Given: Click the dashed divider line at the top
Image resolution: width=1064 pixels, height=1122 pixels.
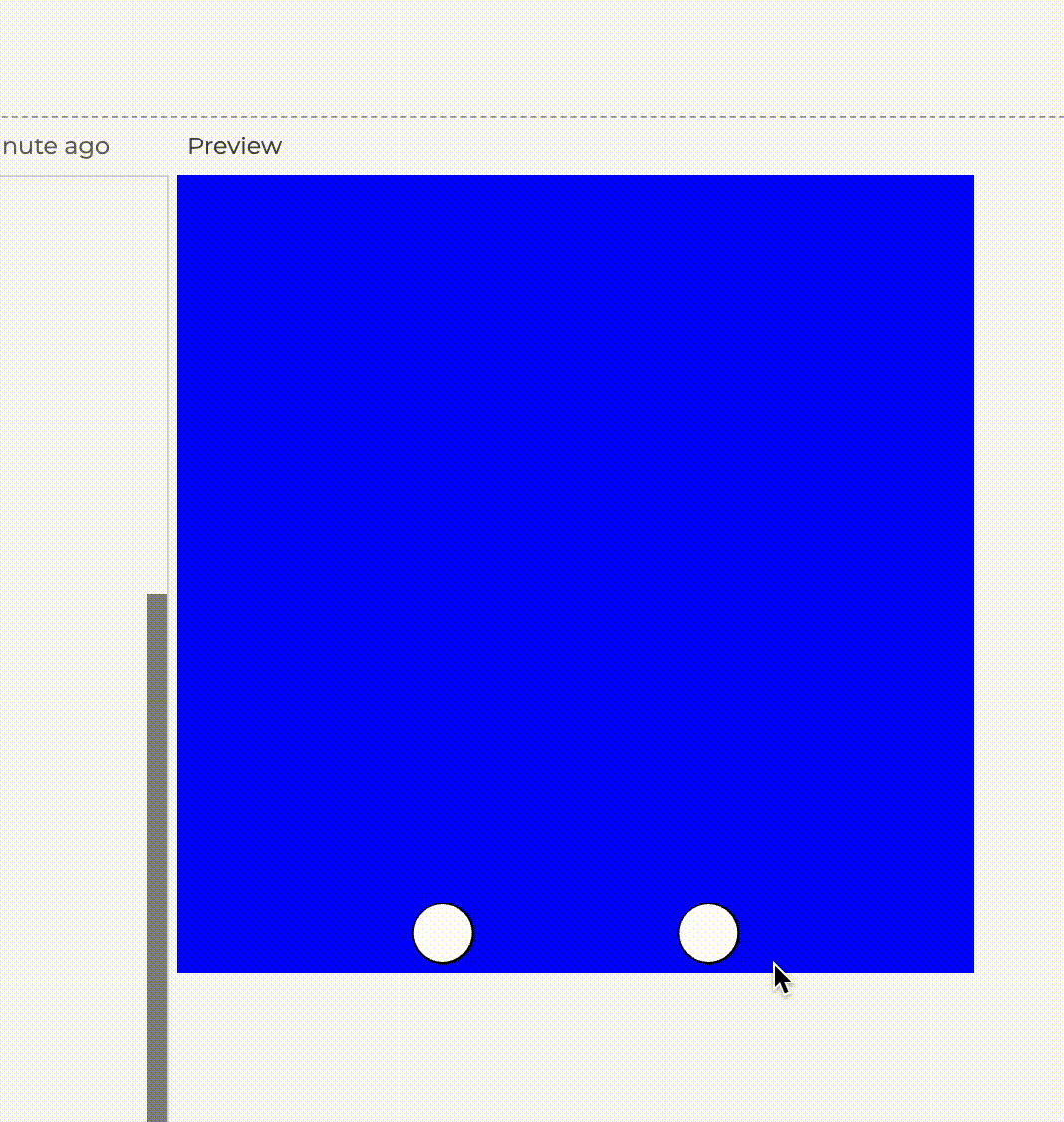Looking at the screenshot, I should pyautogui.click(x=532, y=115).
